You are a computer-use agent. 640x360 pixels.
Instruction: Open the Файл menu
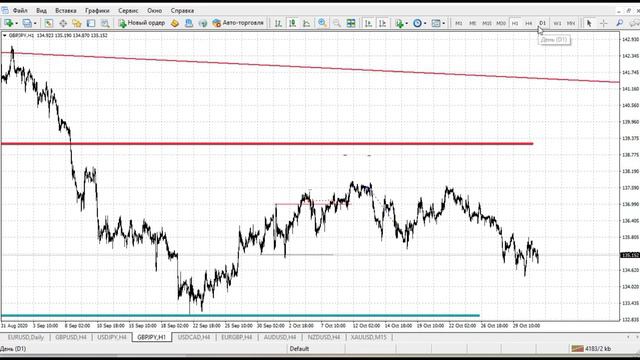(x=20, y=11)
